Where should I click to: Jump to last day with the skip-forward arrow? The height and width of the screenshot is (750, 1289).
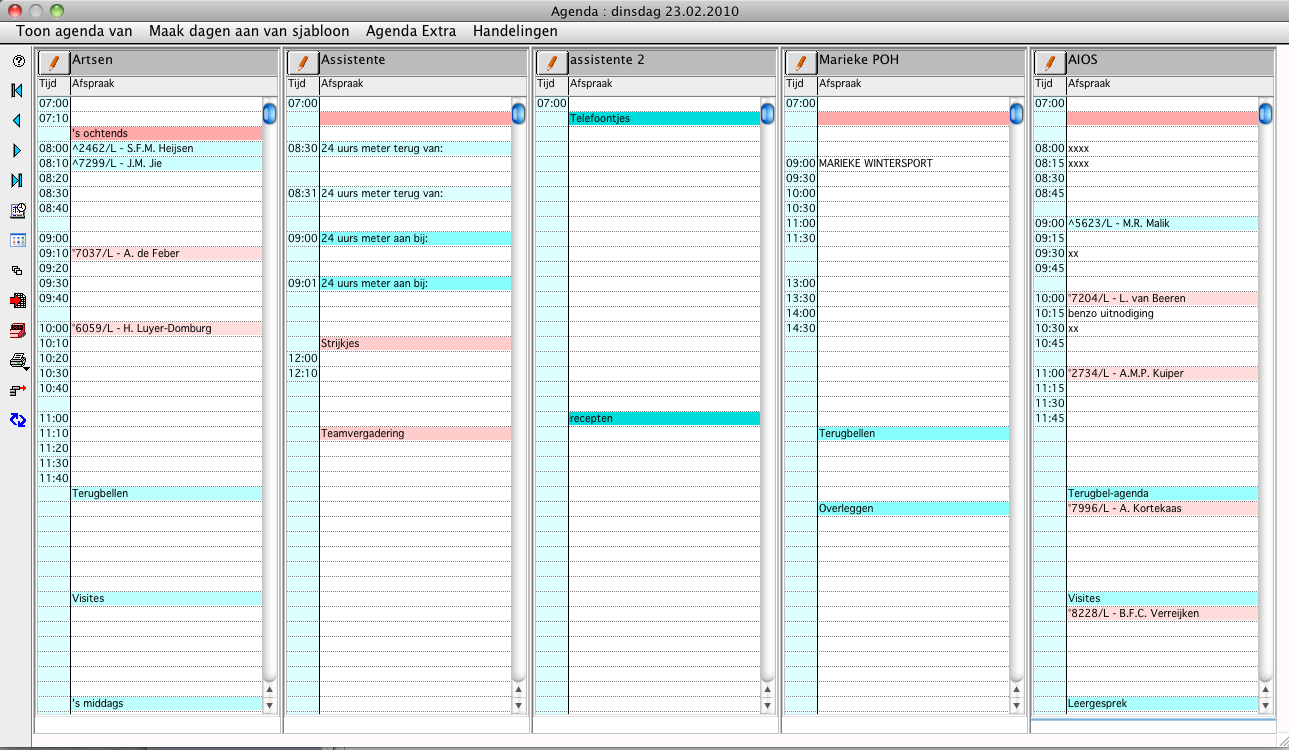point(17,181)
